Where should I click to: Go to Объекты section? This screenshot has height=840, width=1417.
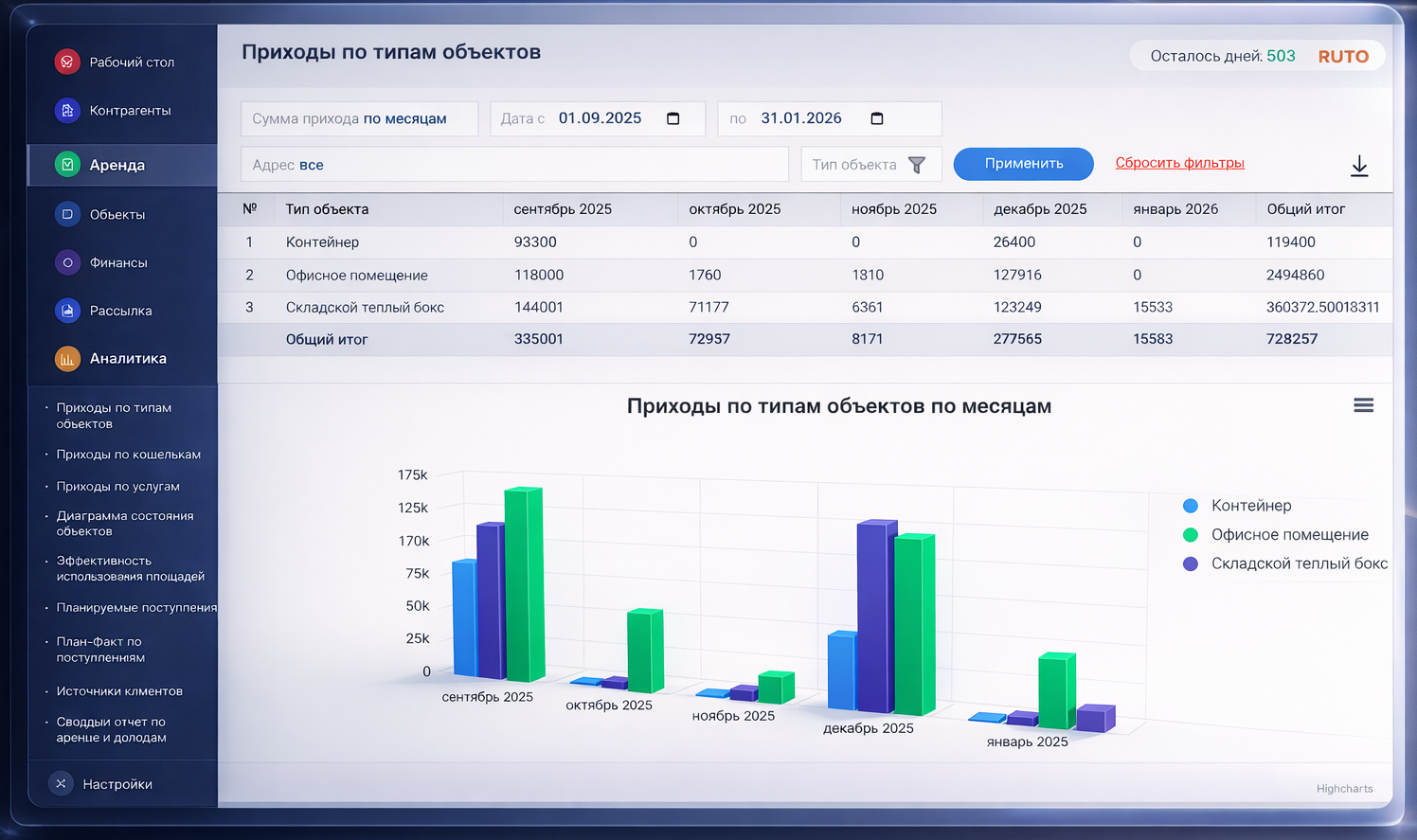pyautogui.click(x=117, y=215)
